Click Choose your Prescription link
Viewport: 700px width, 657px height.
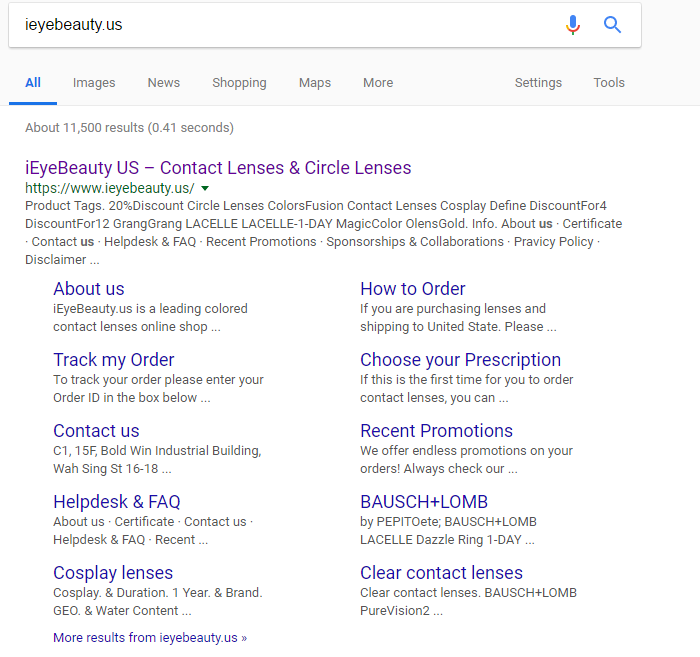tap(460, 360)
